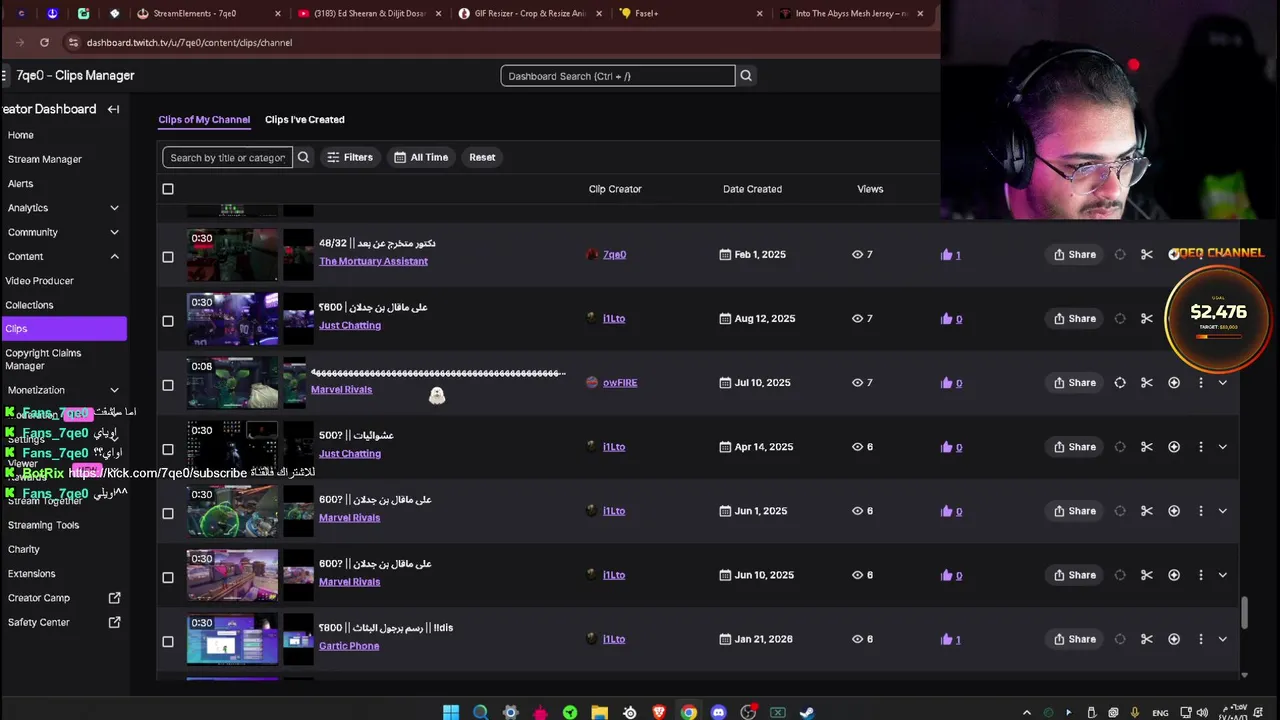Click the browser reload icon
The height and width of the screenshot is (720, 1280).
click(44, 43)
